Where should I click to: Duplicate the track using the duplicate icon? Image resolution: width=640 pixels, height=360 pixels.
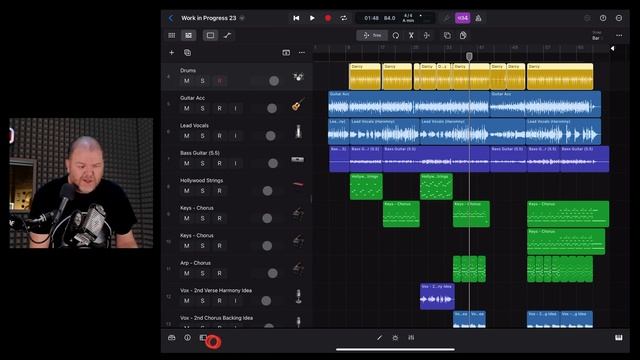[x=187, y=53]
